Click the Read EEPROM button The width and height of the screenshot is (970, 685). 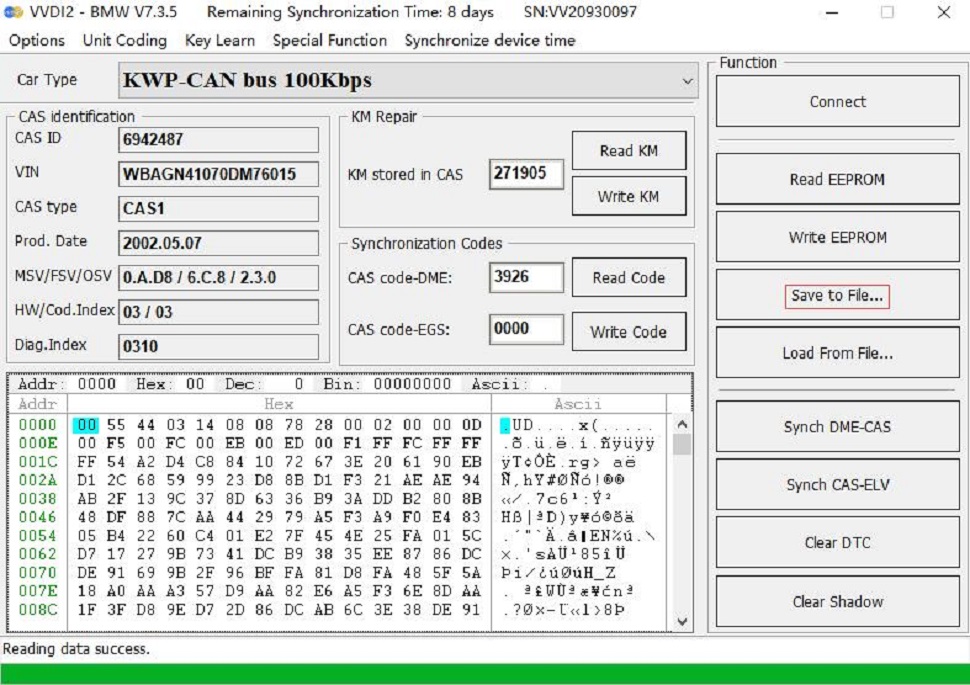[x=837, y=180]
